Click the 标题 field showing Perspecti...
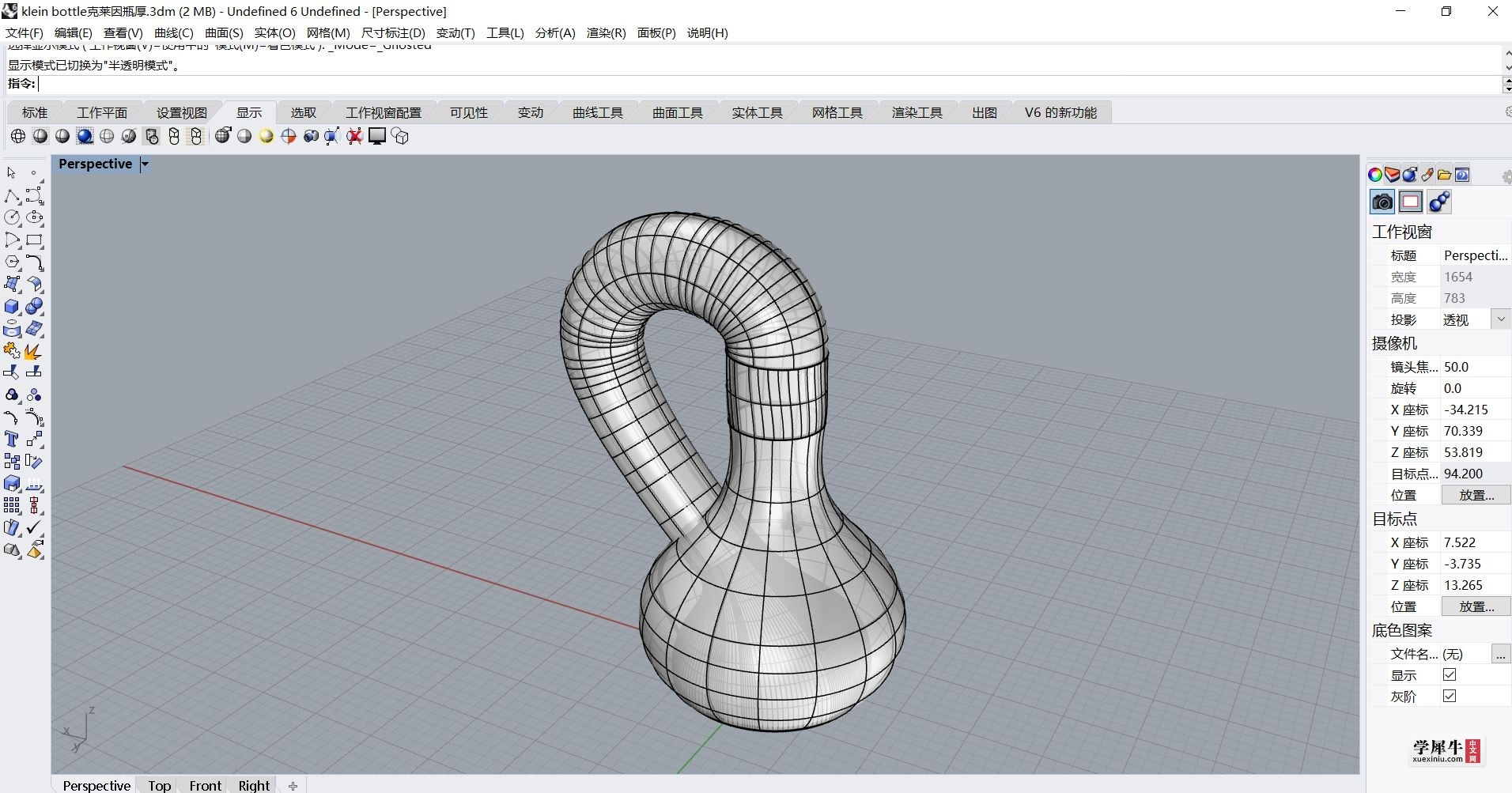The width and height of the screenshot is (1512, 793). pos(1475,255)
